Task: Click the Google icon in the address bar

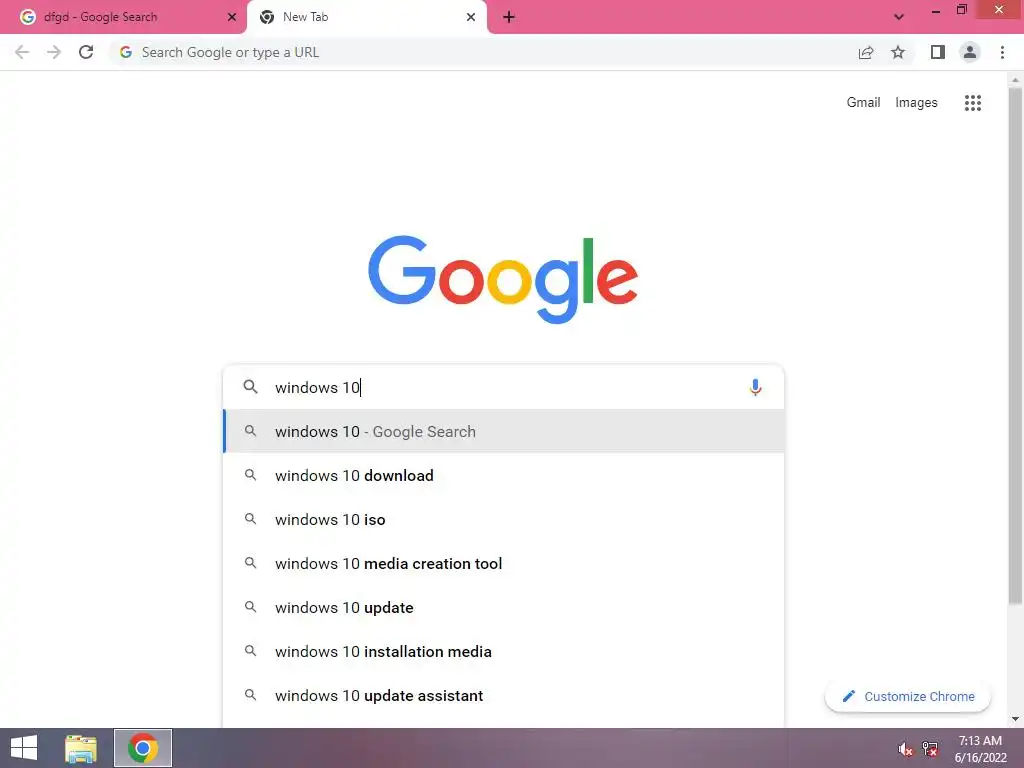Action: [126, 52]
